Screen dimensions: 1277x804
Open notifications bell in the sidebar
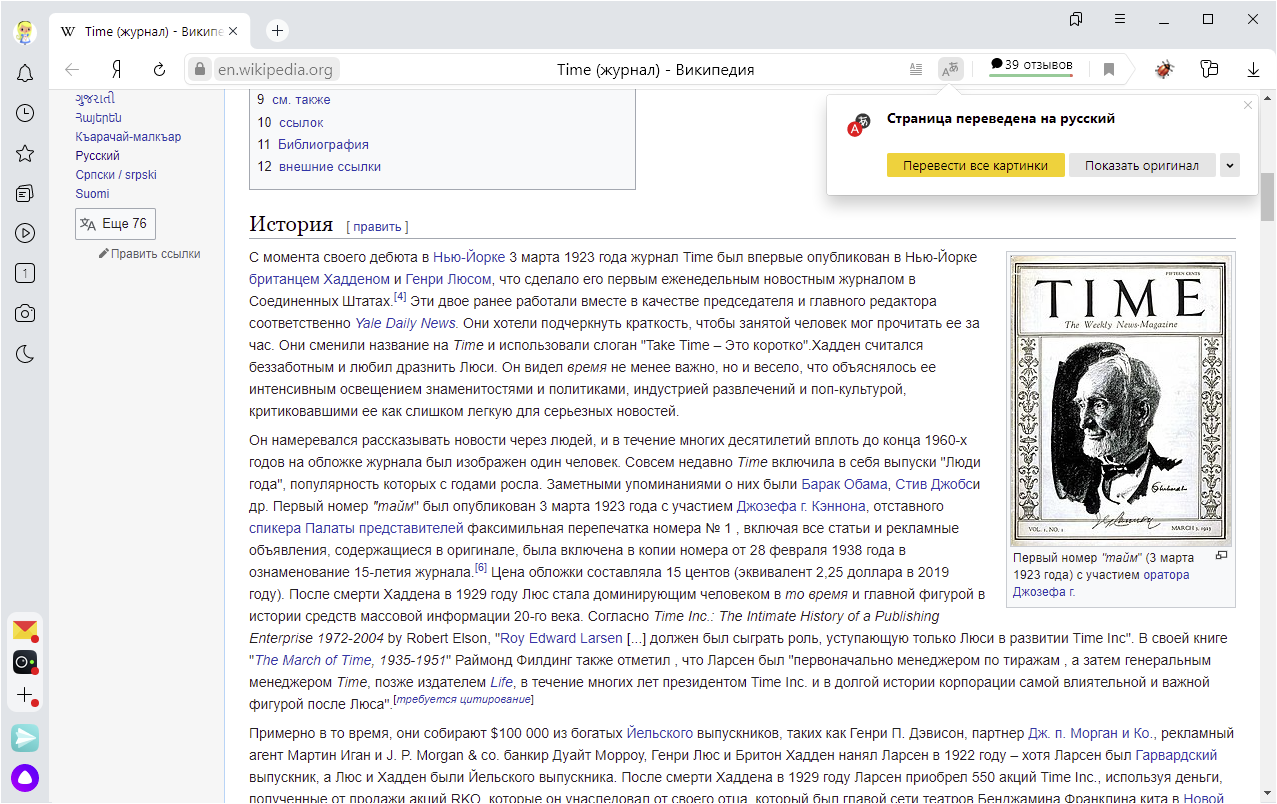25,73
